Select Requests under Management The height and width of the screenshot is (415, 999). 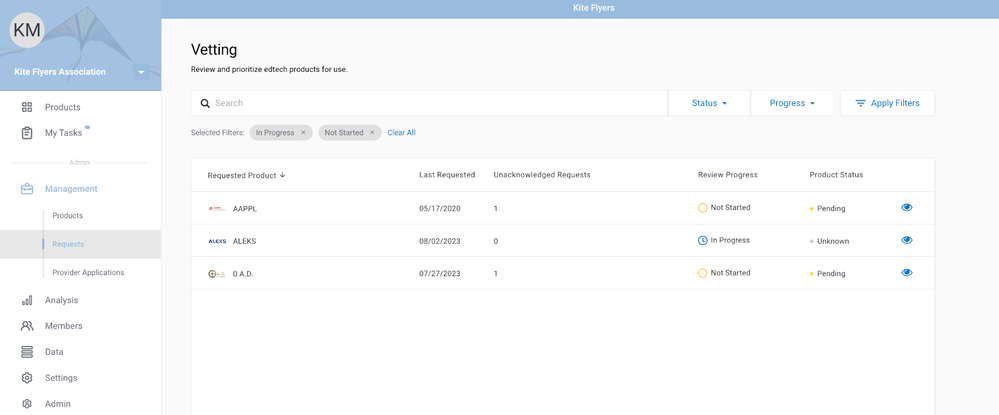click(68, 244)
